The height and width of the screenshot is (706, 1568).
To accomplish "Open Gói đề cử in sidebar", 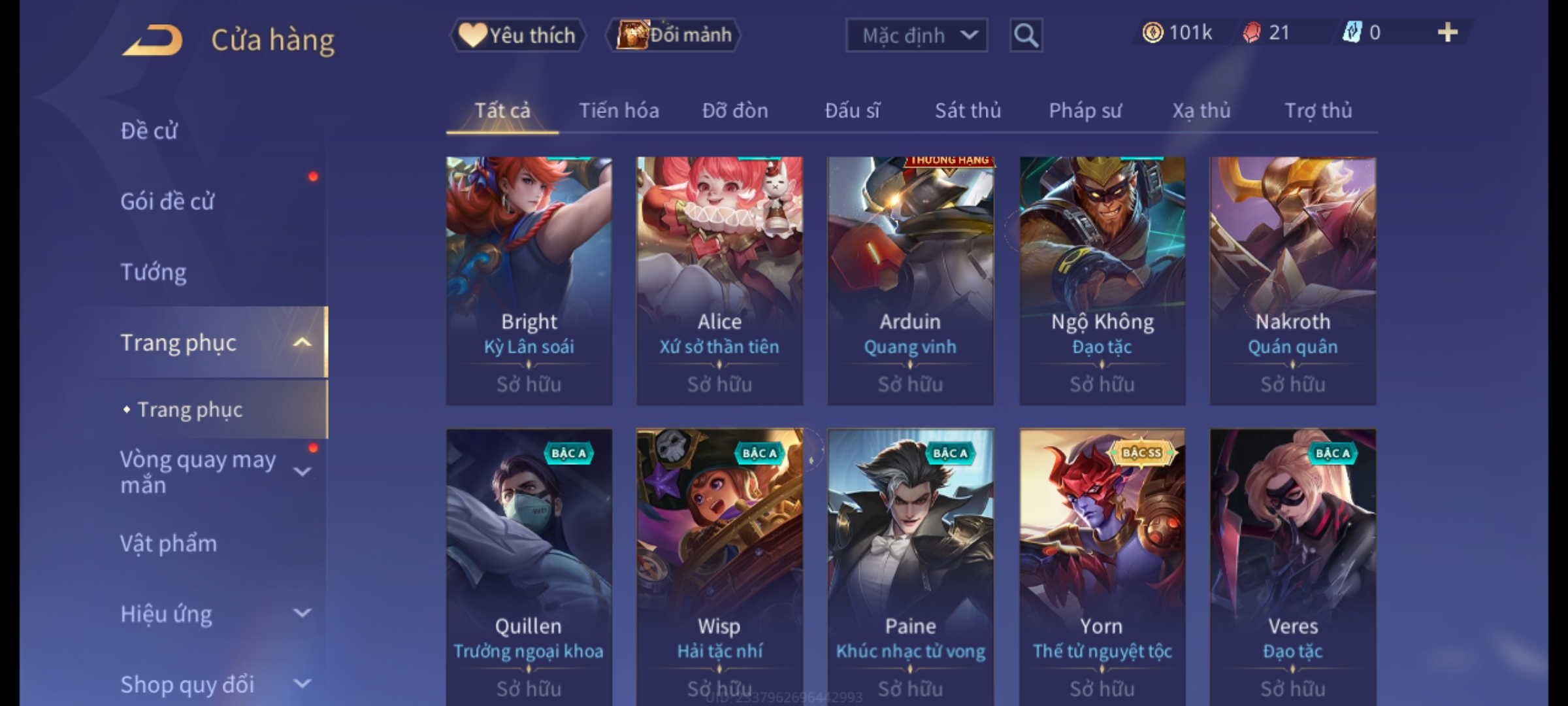I will click(x=167, y=201).
